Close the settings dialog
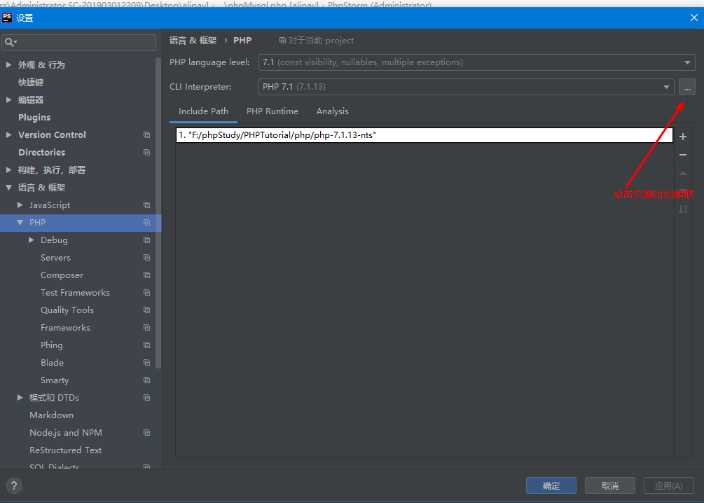This screenshot has height=503, width=704. [694, 18]
